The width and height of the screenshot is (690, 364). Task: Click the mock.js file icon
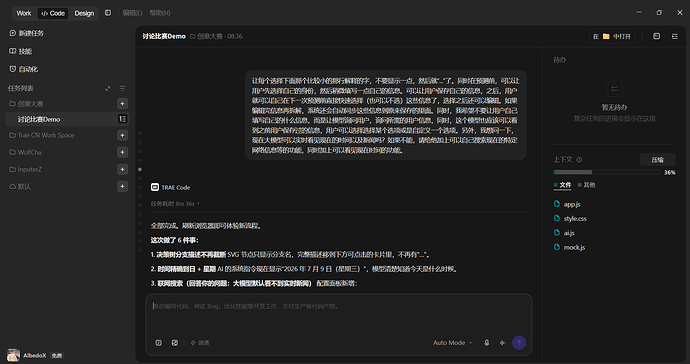557,247
